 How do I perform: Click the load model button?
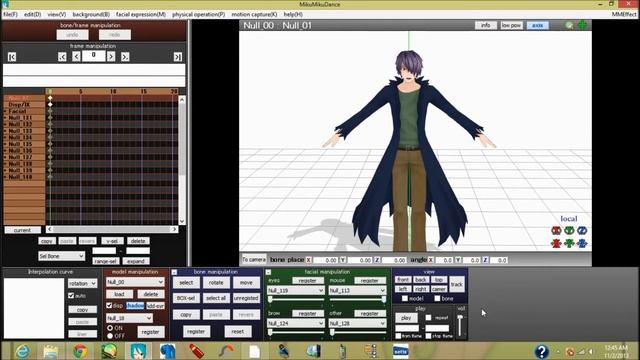pyautogui.click(x=119, y=294)
